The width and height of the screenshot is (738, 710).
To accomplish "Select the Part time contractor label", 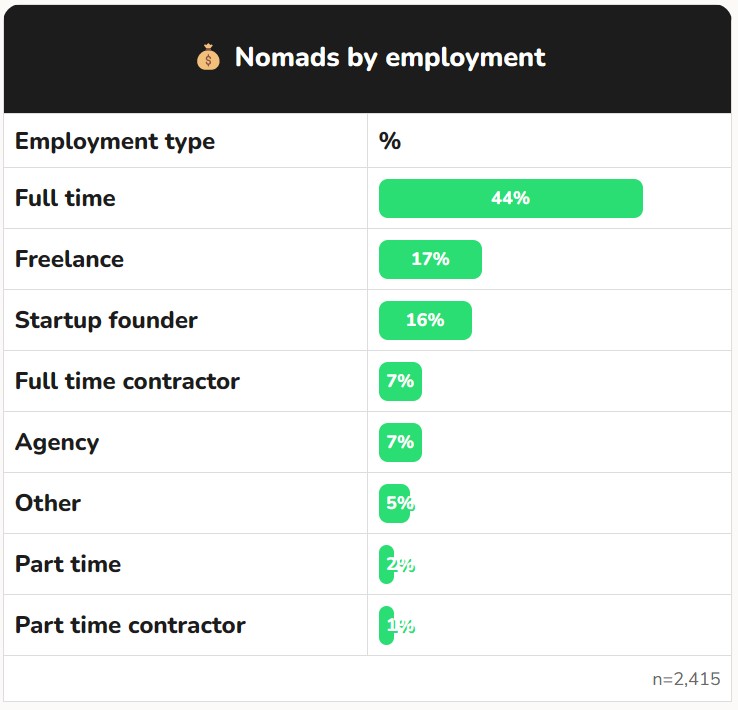I will tap(130, 625).
